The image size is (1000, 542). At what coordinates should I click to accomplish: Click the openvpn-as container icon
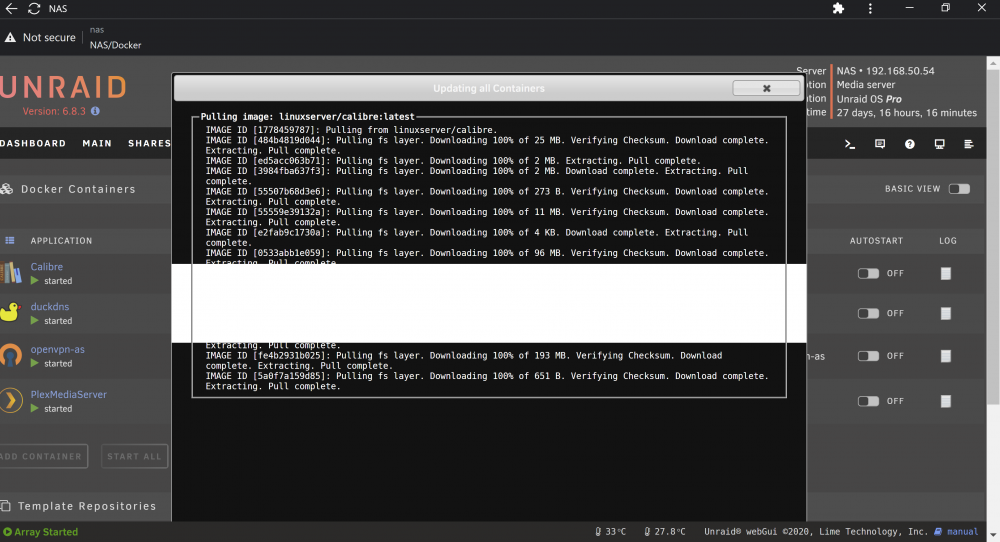click(11, 356)
